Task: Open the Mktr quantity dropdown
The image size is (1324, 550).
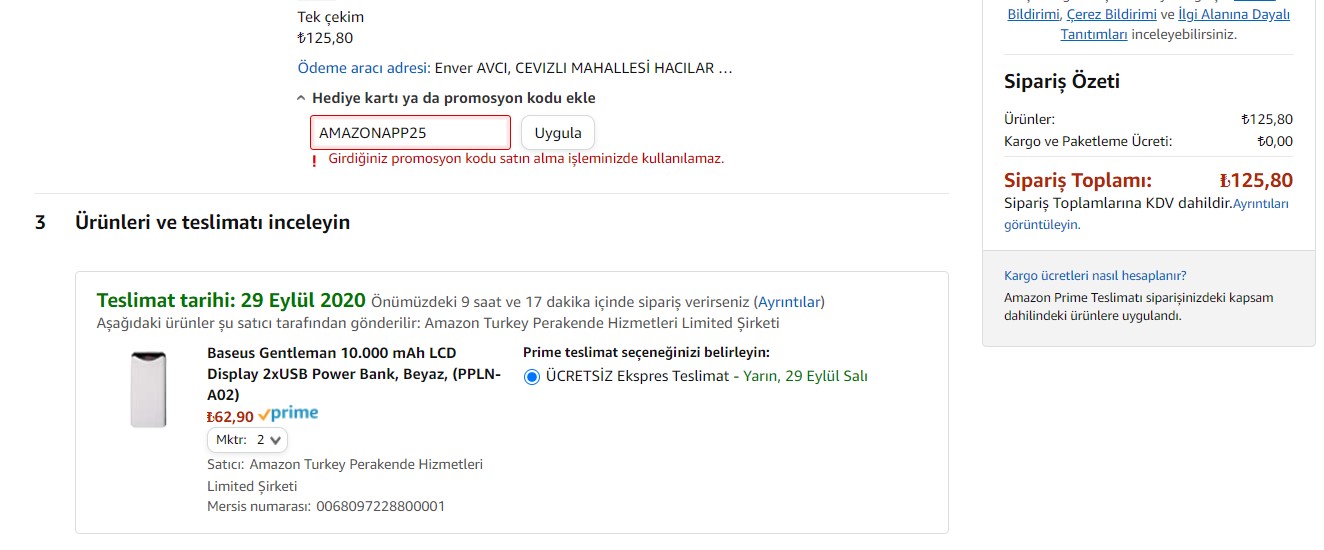Action: tap(247, 439)
